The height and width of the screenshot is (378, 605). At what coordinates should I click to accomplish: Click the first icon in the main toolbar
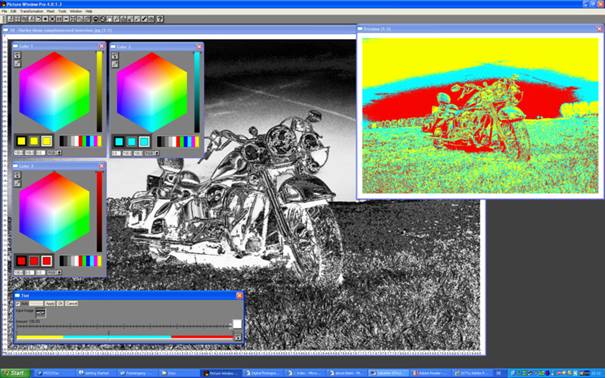(x=10, y=19)
